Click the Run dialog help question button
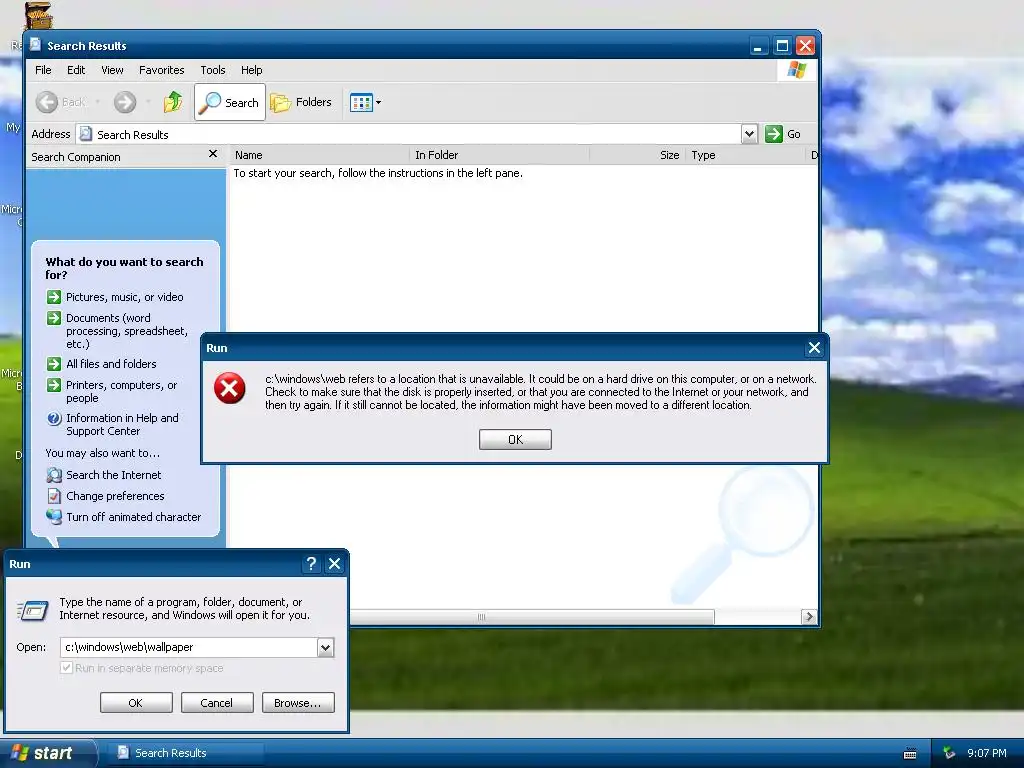 (312, 564)
